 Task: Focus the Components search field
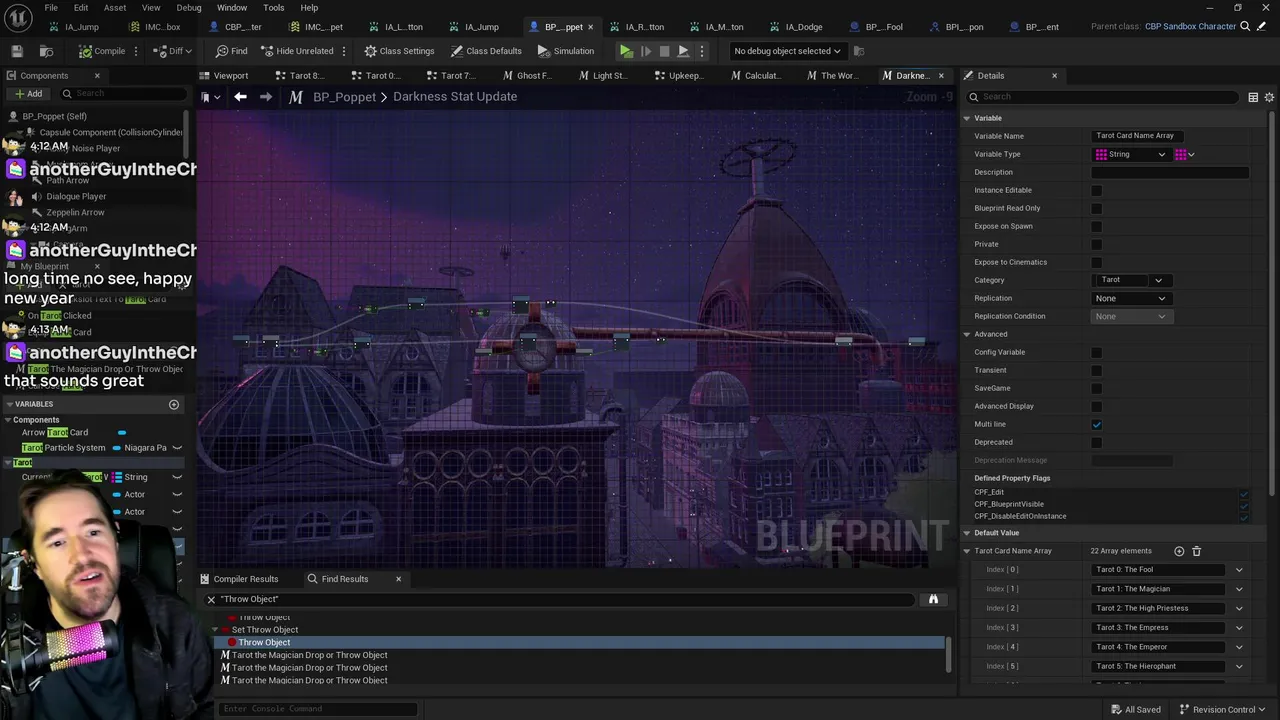point(122,94)
